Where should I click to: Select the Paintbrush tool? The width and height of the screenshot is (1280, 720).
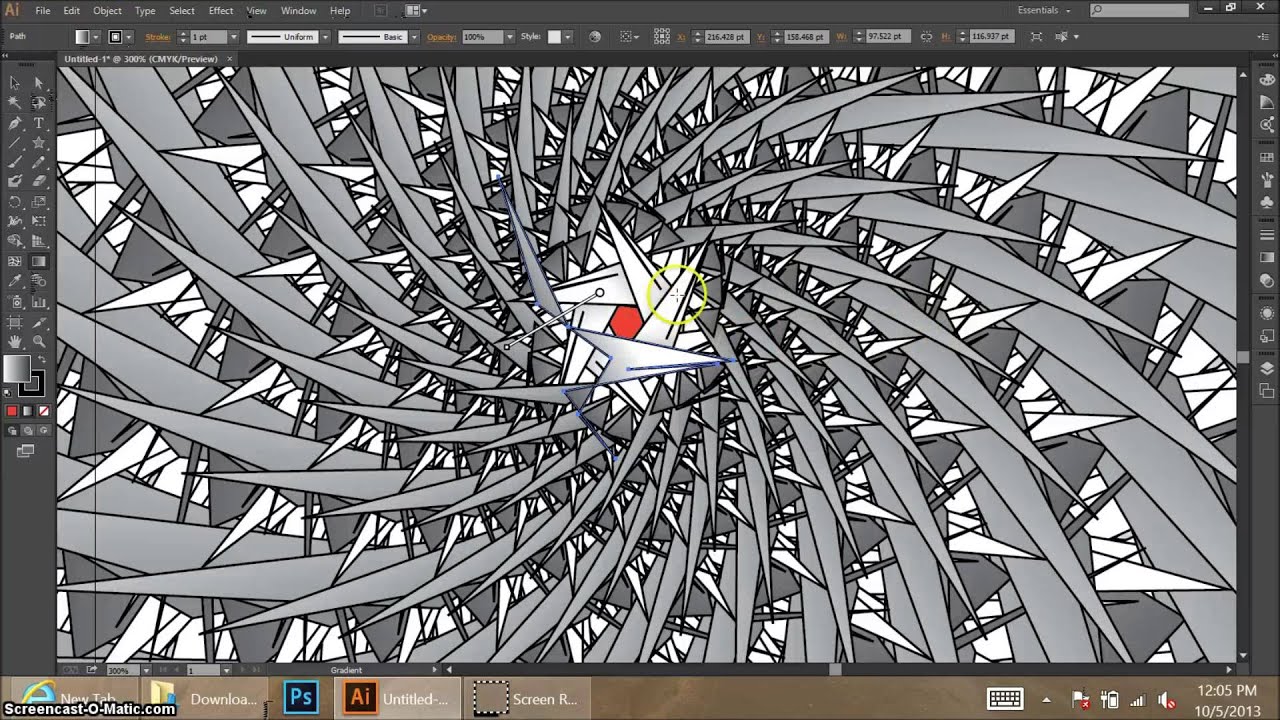click(15, 162)
